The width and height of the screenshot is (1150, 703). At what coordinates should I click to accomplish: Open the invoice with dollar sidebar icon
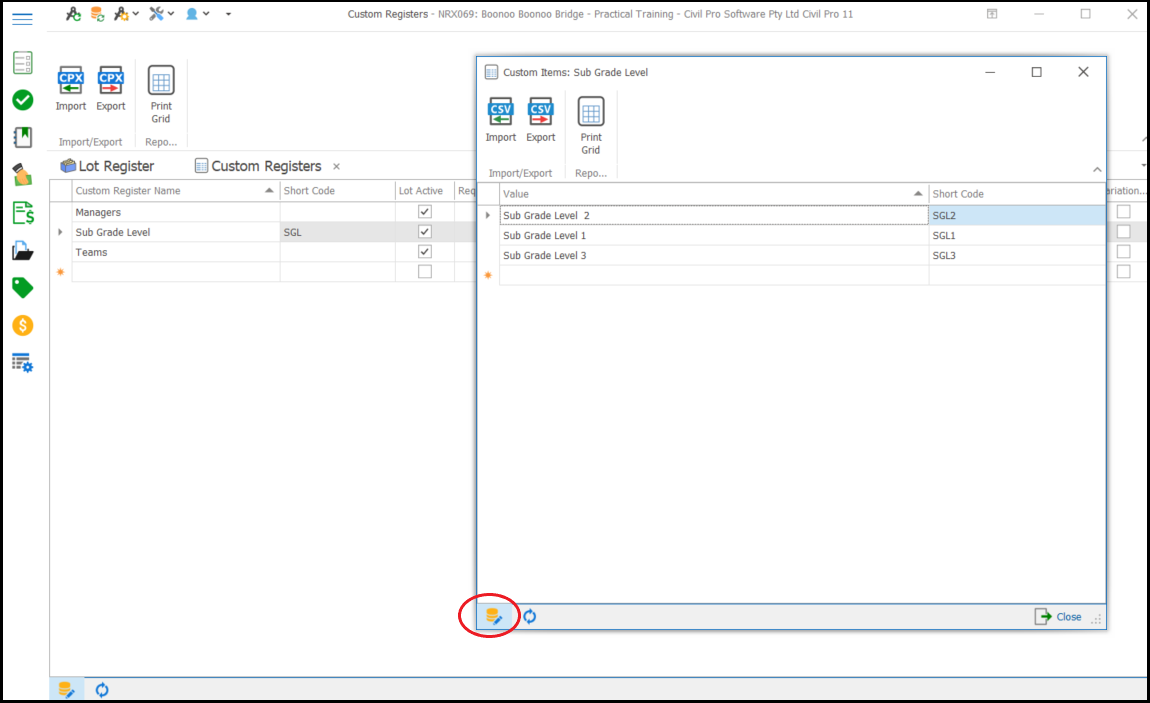point(23,213)
